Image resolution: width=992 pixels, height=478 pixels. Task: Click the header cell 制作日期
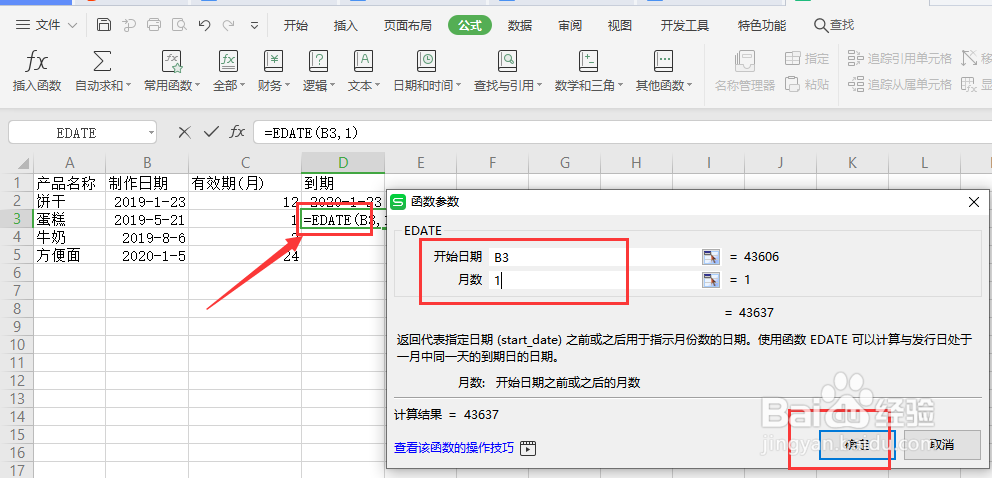click(x=147, y=183)
